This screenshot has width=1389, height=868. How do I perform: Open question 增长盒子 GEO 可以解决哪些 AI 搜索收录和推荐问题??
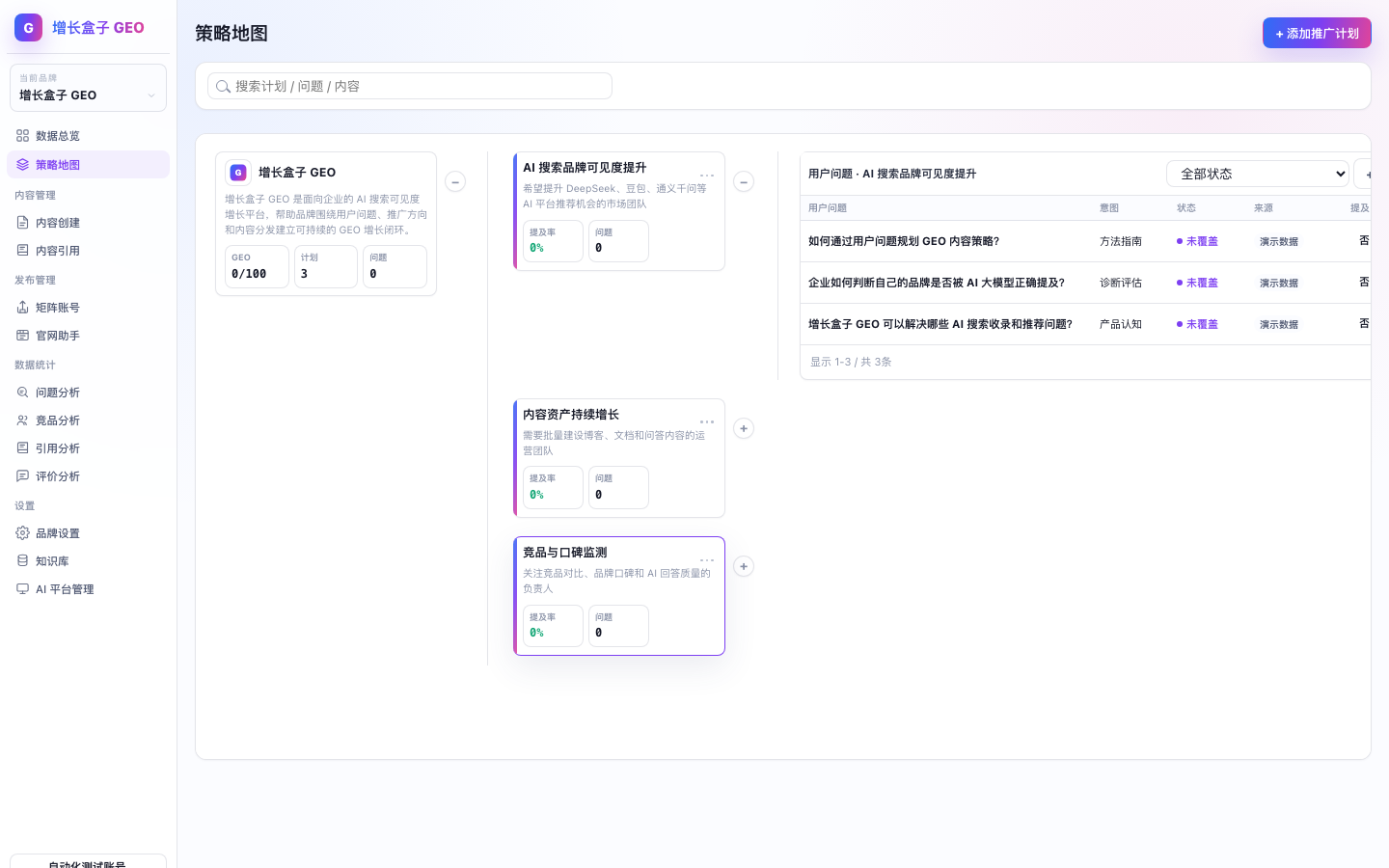coord(940,324)
